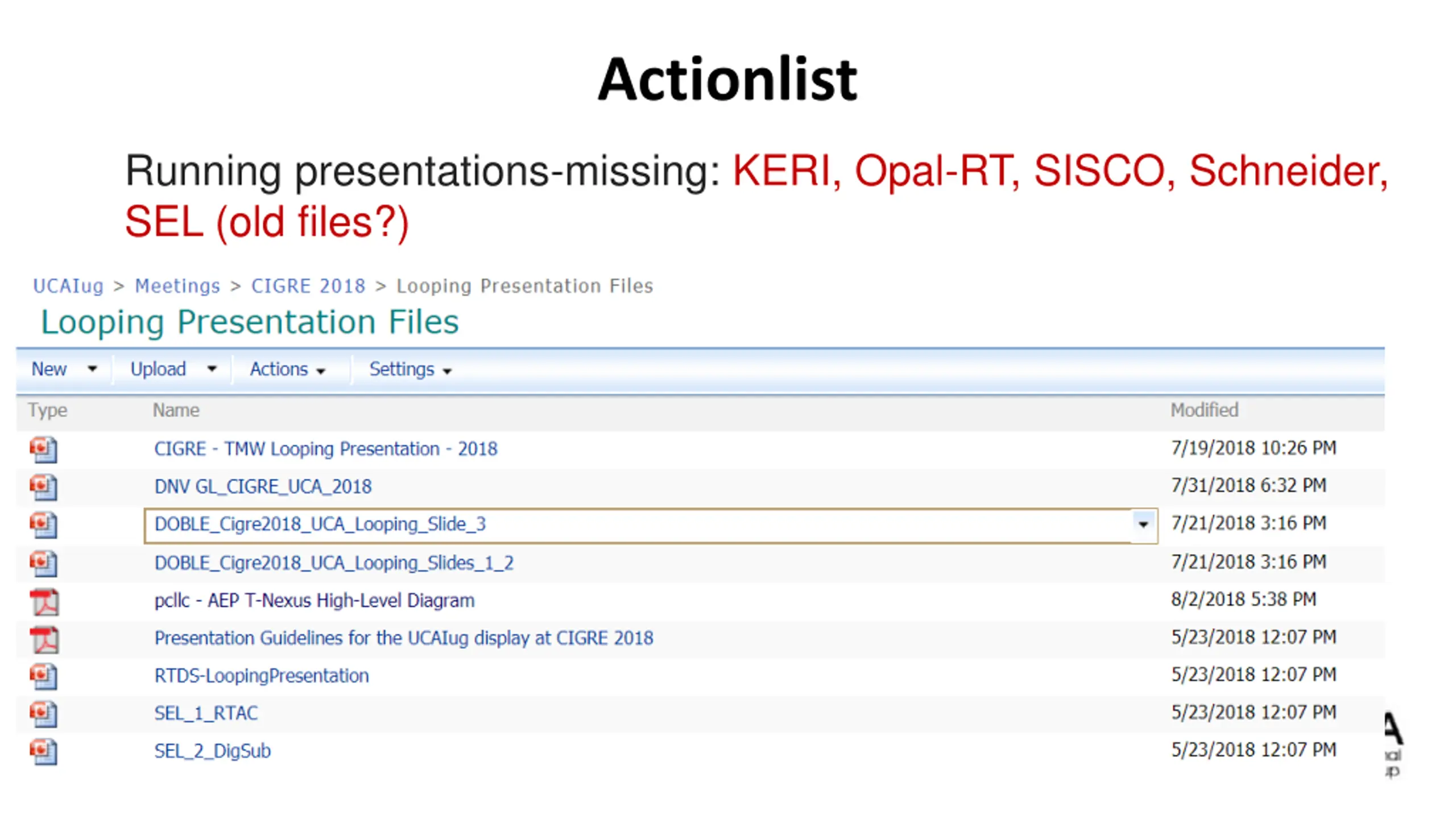Click modified date 8/2/2018 5:38 PM
Image resolution: width=1456 pixels, height=819 pixels.
[1243, 599]
